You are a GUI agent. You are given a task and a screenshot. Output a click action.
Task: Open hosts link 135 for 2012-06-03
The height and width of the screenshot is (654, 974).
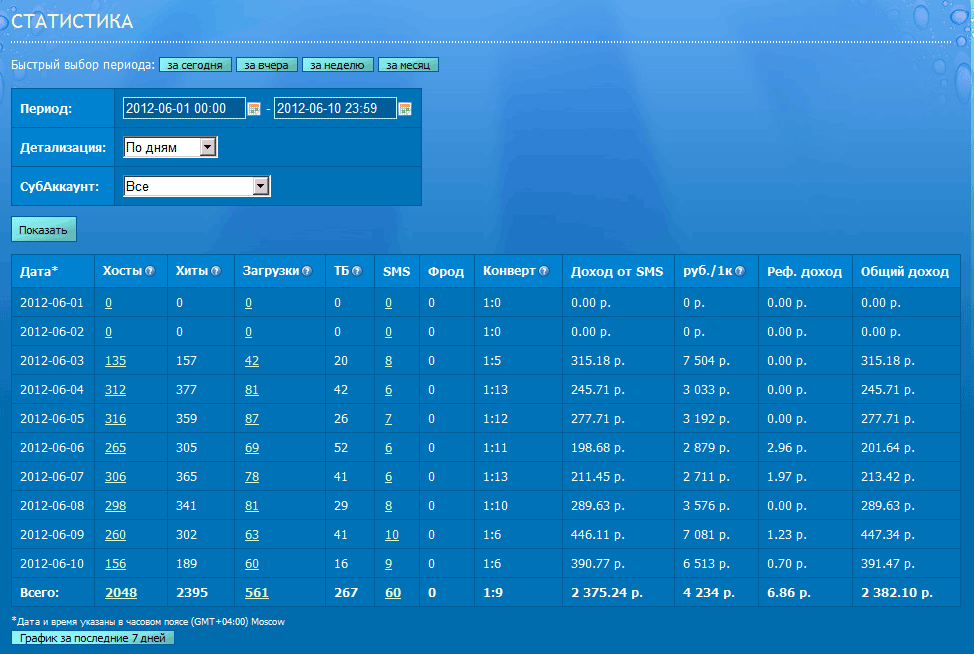115,361
